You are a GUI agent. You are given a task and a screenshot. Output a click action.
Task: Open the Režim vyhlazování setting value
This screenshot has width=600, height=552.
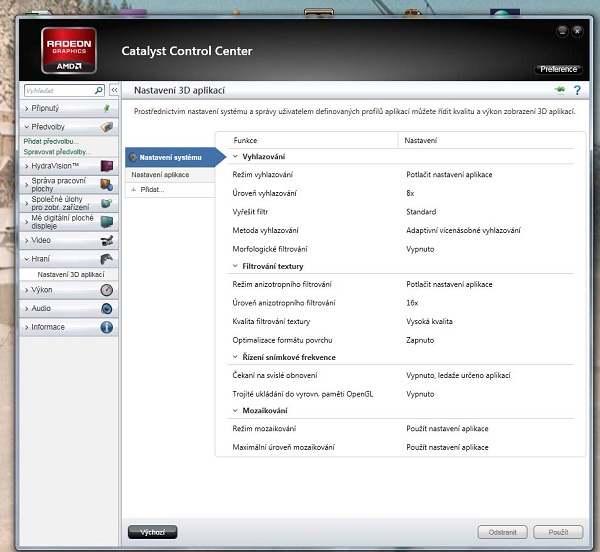coord(448,175)
